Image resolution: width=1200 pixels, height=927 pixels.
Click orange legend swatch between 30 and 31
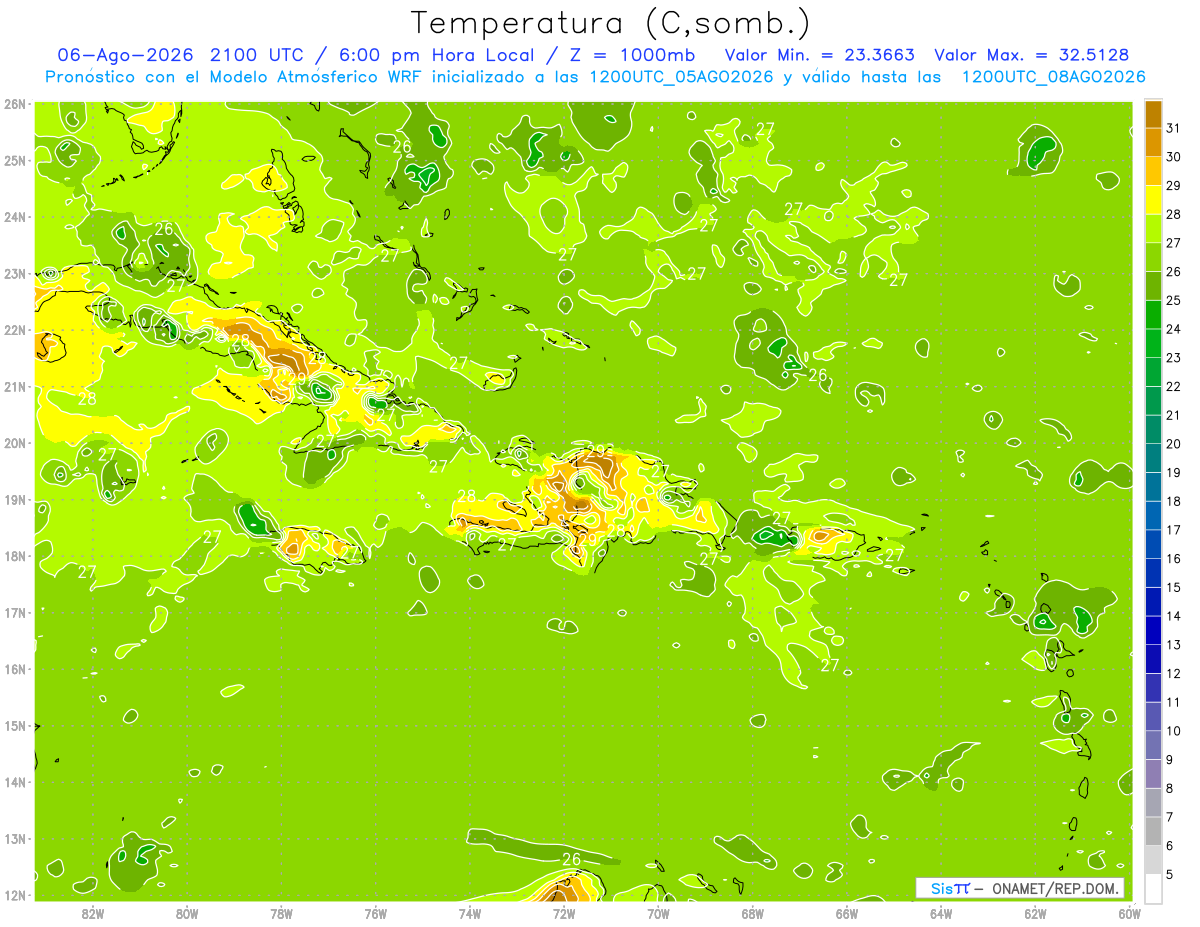pos(1153,142)
